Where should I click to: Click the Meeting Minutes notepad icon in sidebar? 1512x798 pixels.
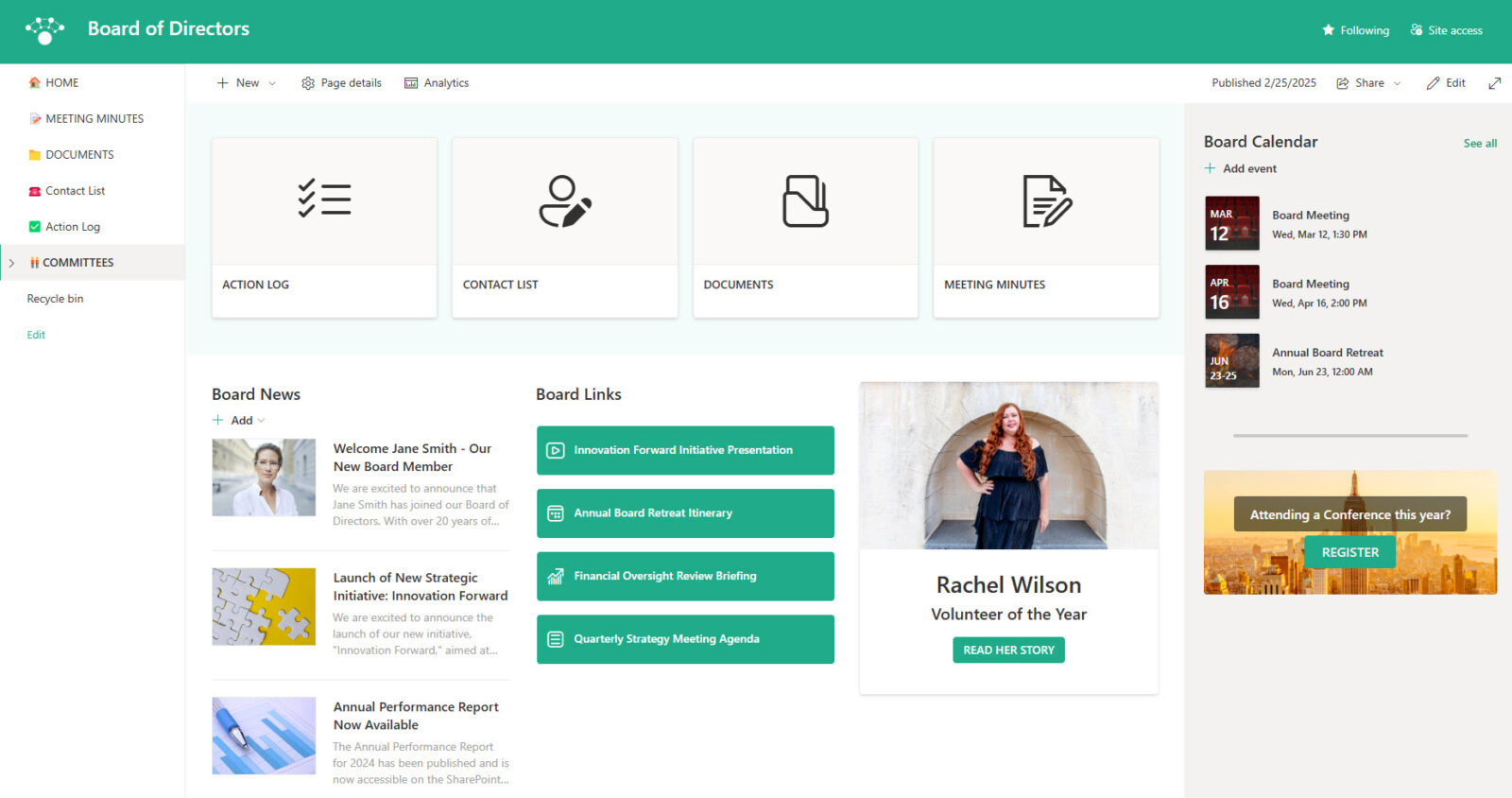point(35,119)
